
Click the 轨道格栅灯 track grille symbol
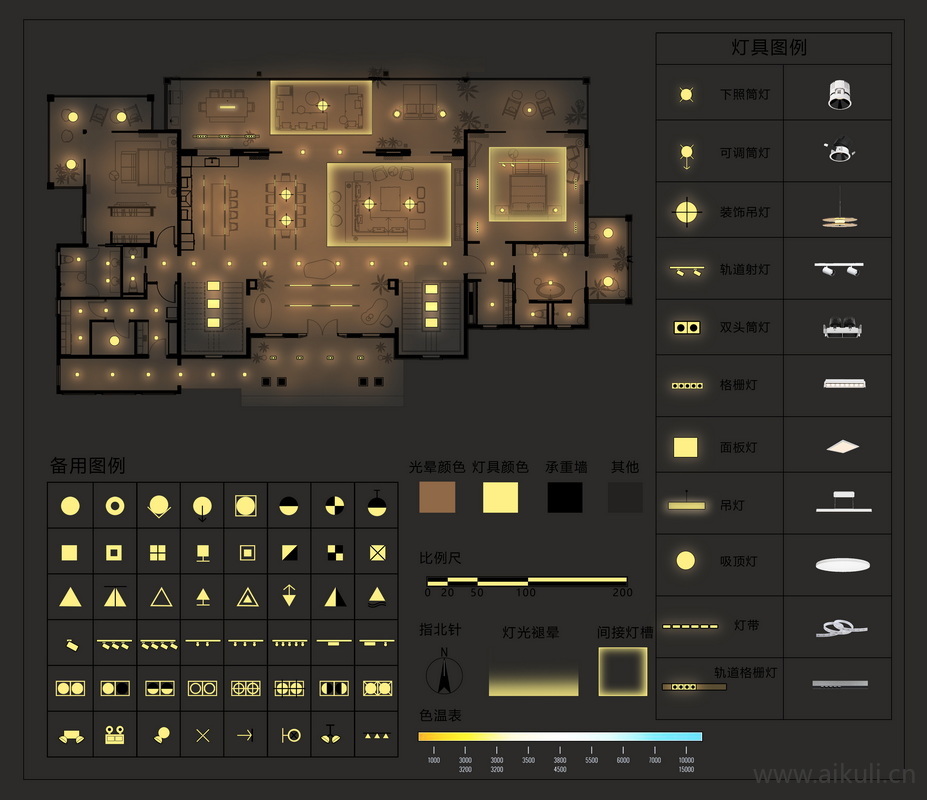tap(694, 687)
